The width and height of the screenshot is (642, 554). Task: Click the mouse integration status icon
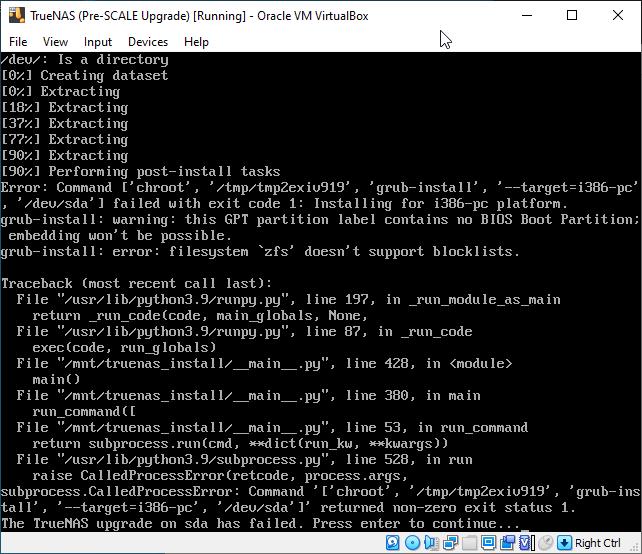click(546, 543)
